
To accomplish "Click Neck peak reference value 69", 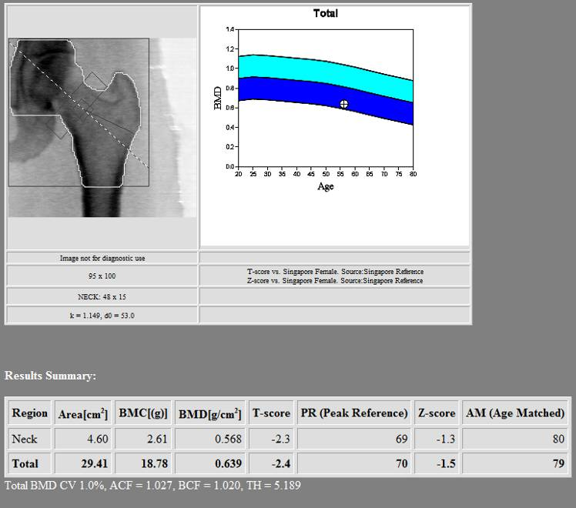I will pyautogui.click(x=402, y=439).
